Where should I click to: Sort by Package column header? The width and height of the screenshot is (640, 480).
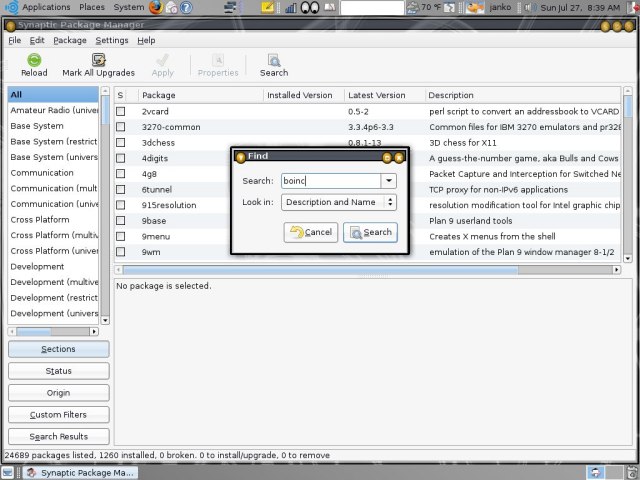point(200,95)
